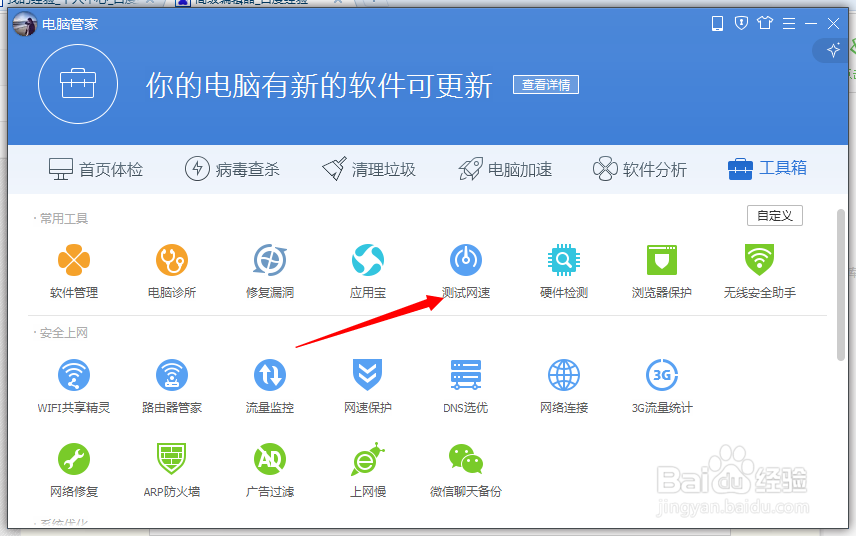The image size is (856, 536).
Task: Click the shield icon in title bar
Action: pyautogui.click(x=741, y=23)
